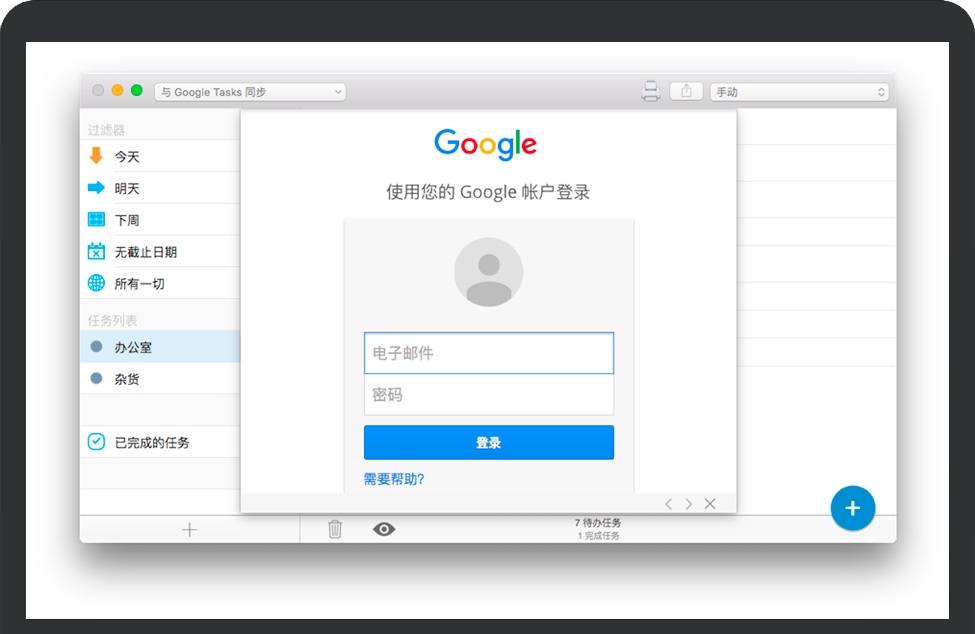Click the dot beside 办公室
This screenshot has width=975, height=634.
[x=96, y=346]
